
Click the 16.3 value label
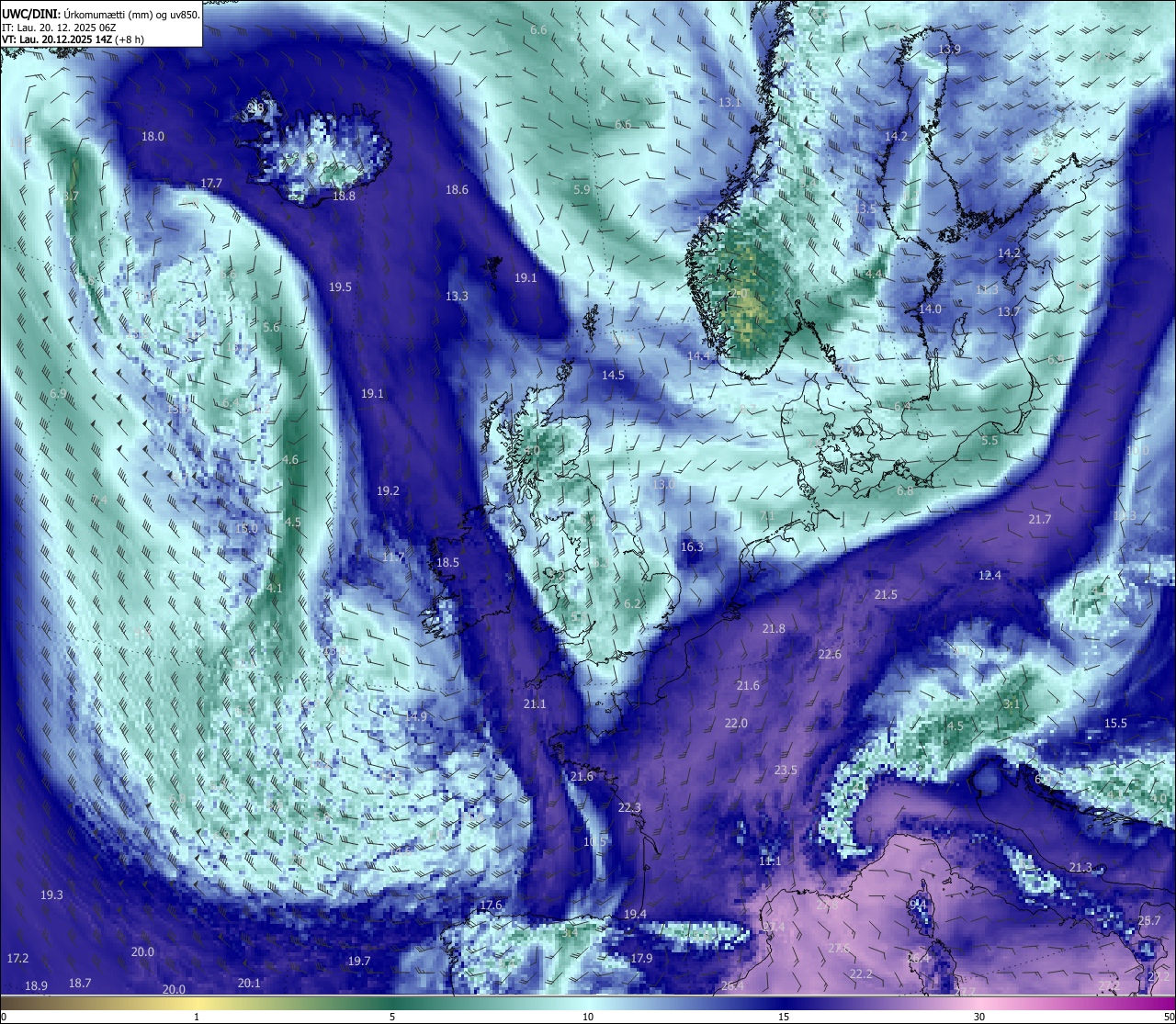692,547
